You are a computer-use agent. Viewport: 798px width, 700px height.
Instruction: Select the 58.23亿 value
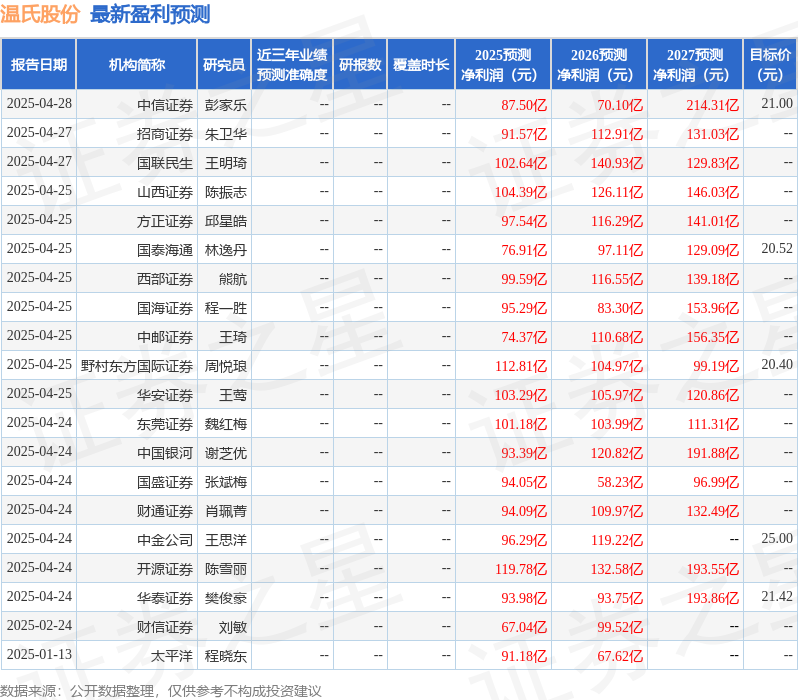pyautogui.click(x=620, y=482)
